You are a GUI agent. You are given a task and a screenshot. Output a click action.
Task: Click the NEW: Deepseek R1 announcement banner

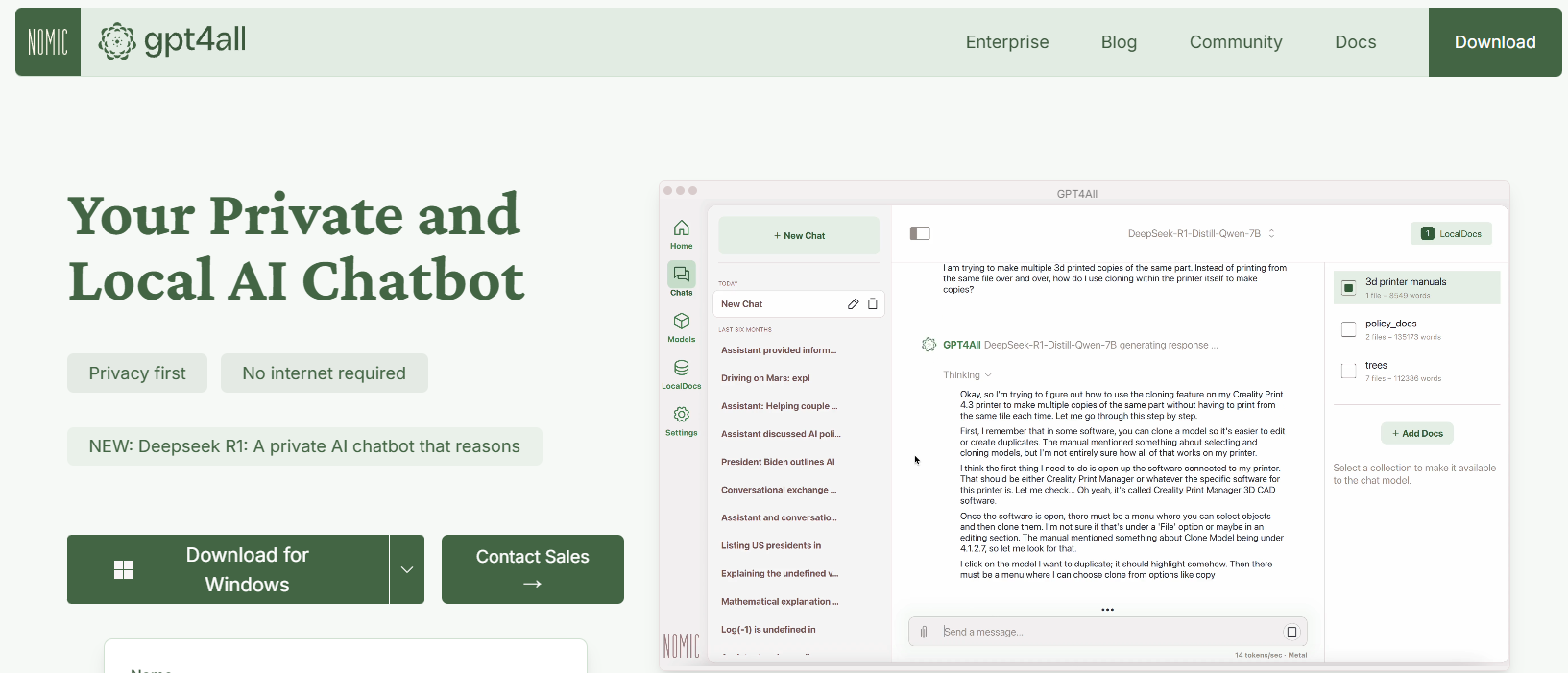304,446
